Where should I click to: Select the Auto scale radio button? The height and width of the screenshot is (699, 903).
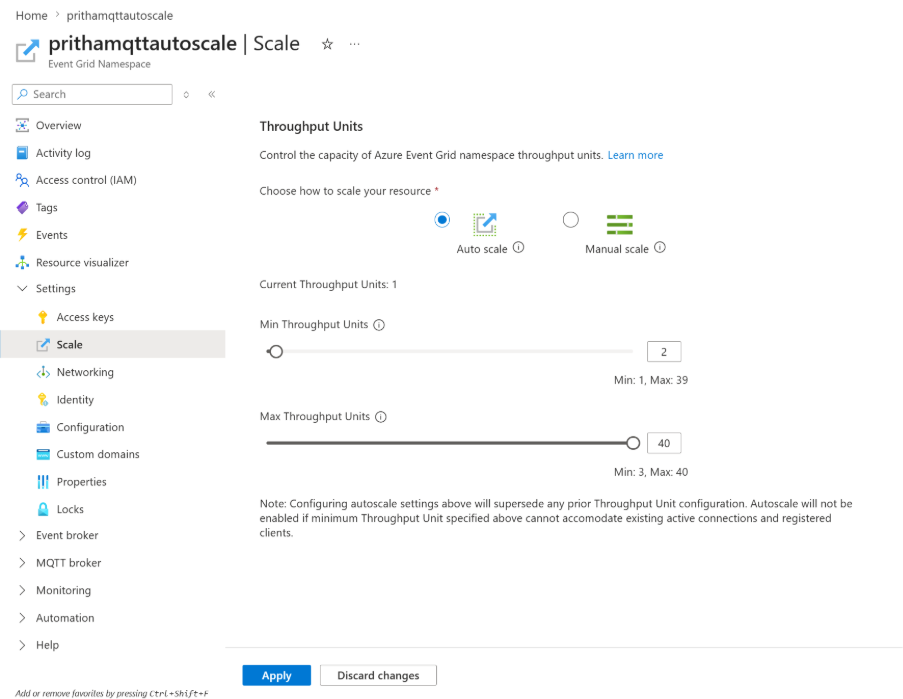tap(442, 220)
